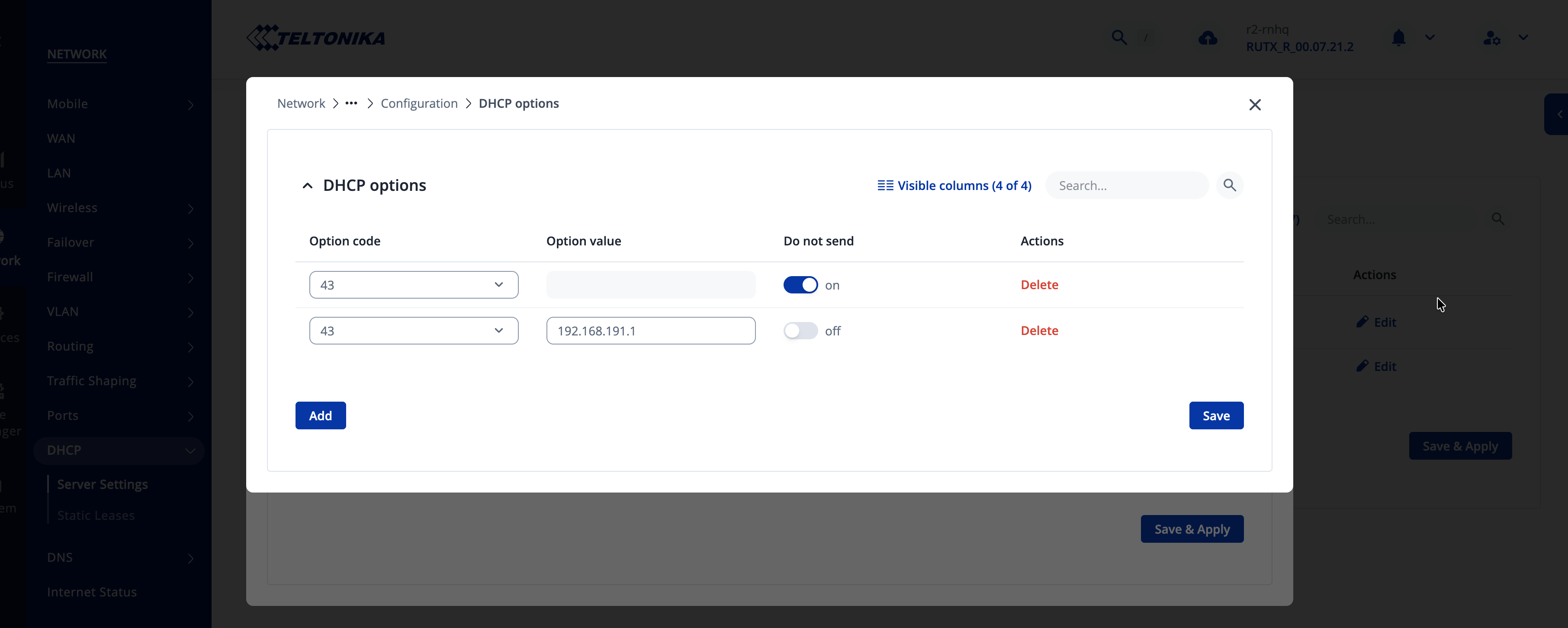
Task: Click Network in the breadcrumb
Action: (x=301, y=103)
